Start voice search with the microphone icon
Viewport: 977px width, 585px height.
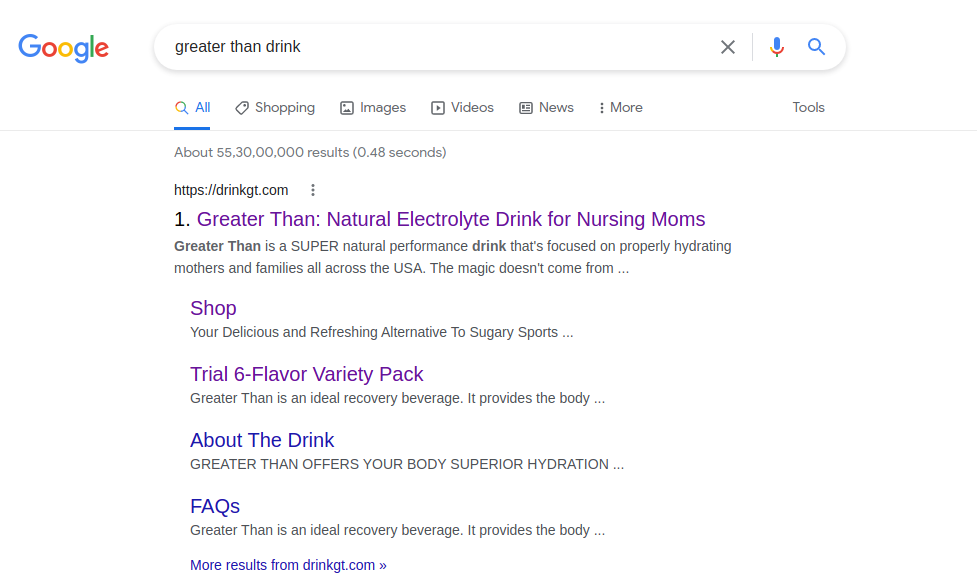pos(776,47)
